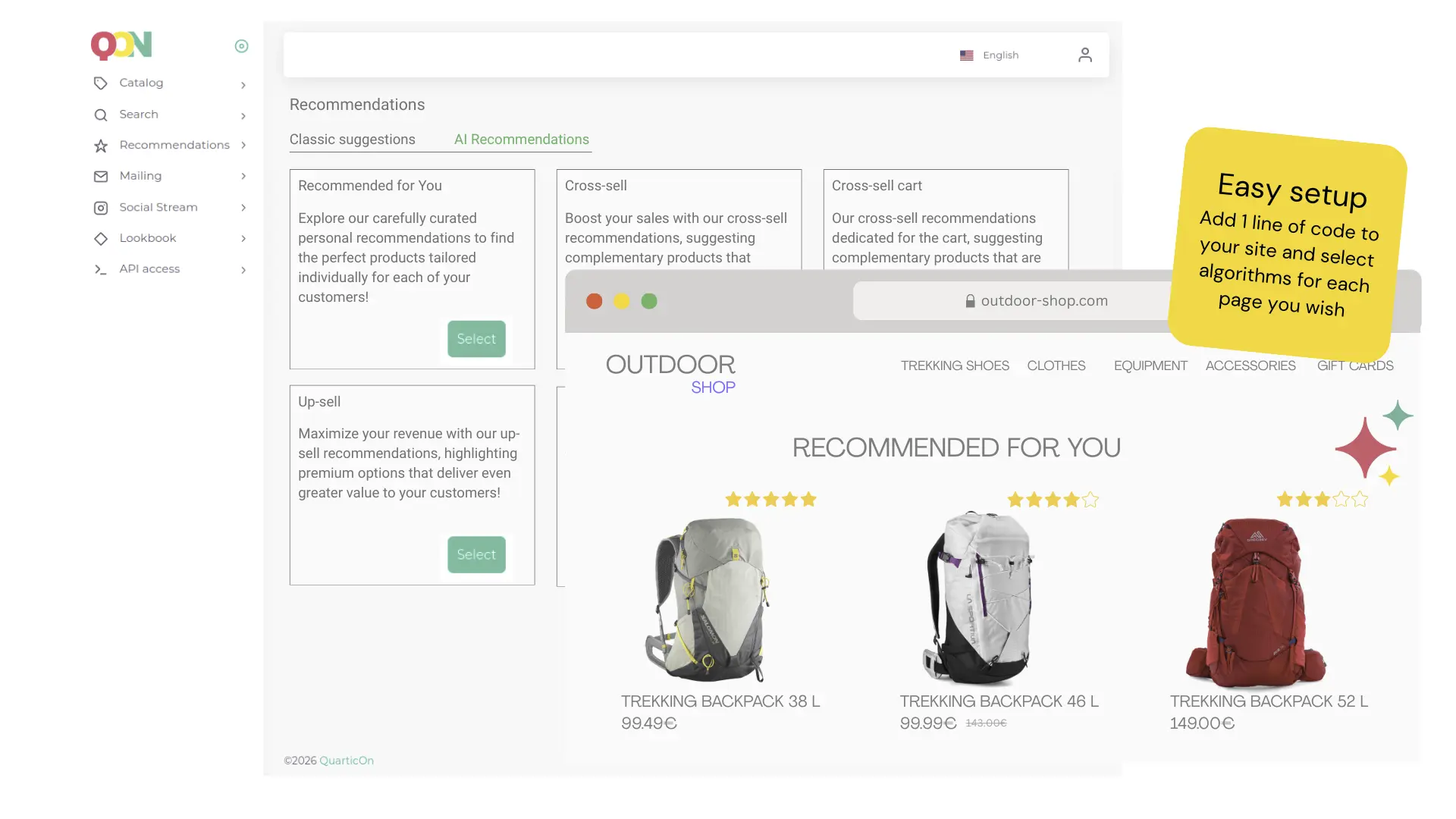Viewport: 1456px width, 819px height.
Task: Open the QuarticOn footer link
Action: (x=346, y=761)
